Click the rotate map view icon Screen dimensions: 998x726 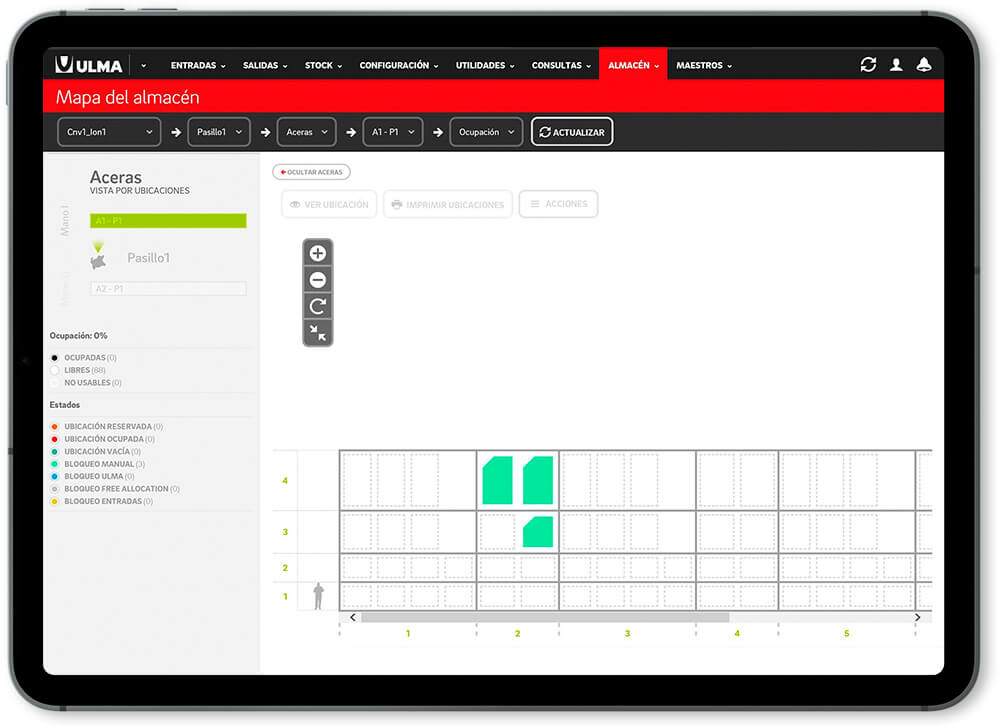[x=318, y=306]
